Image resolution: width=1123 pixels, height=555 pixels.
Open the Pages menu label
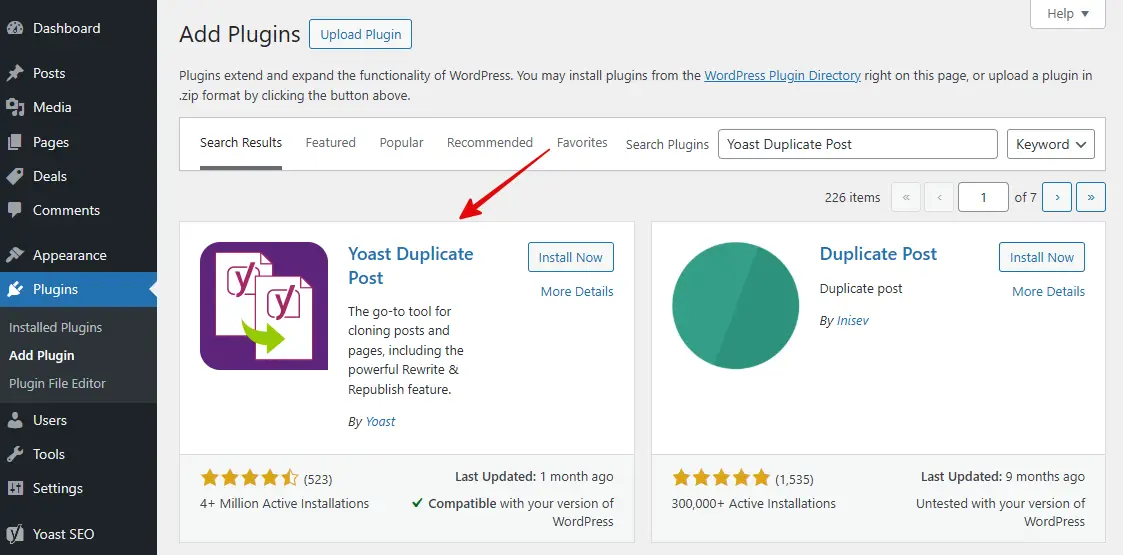pos(51,143)
